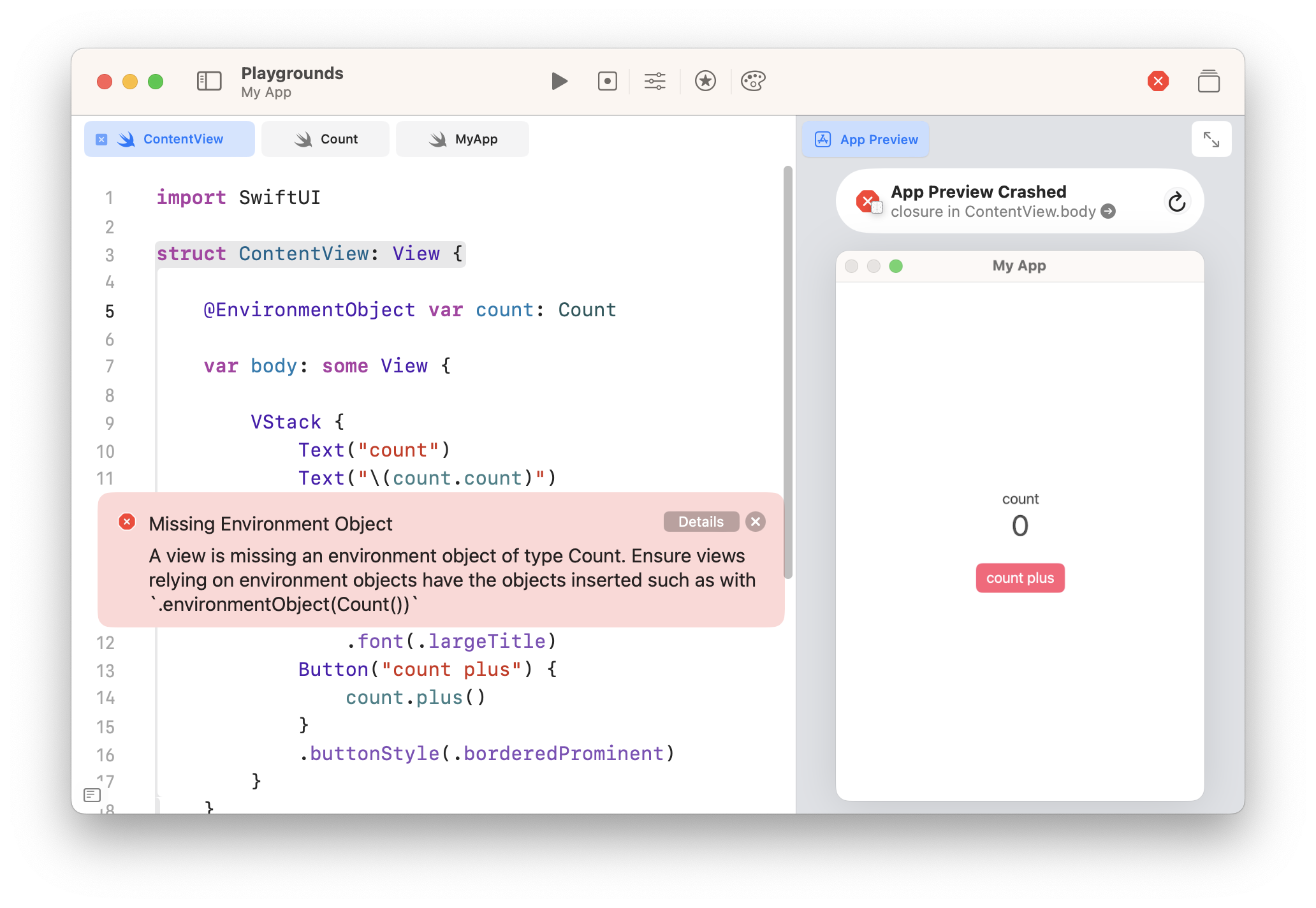Open the app settings sliders icon
Viewport: 1316px width, 908px height.
click(655, 82)
